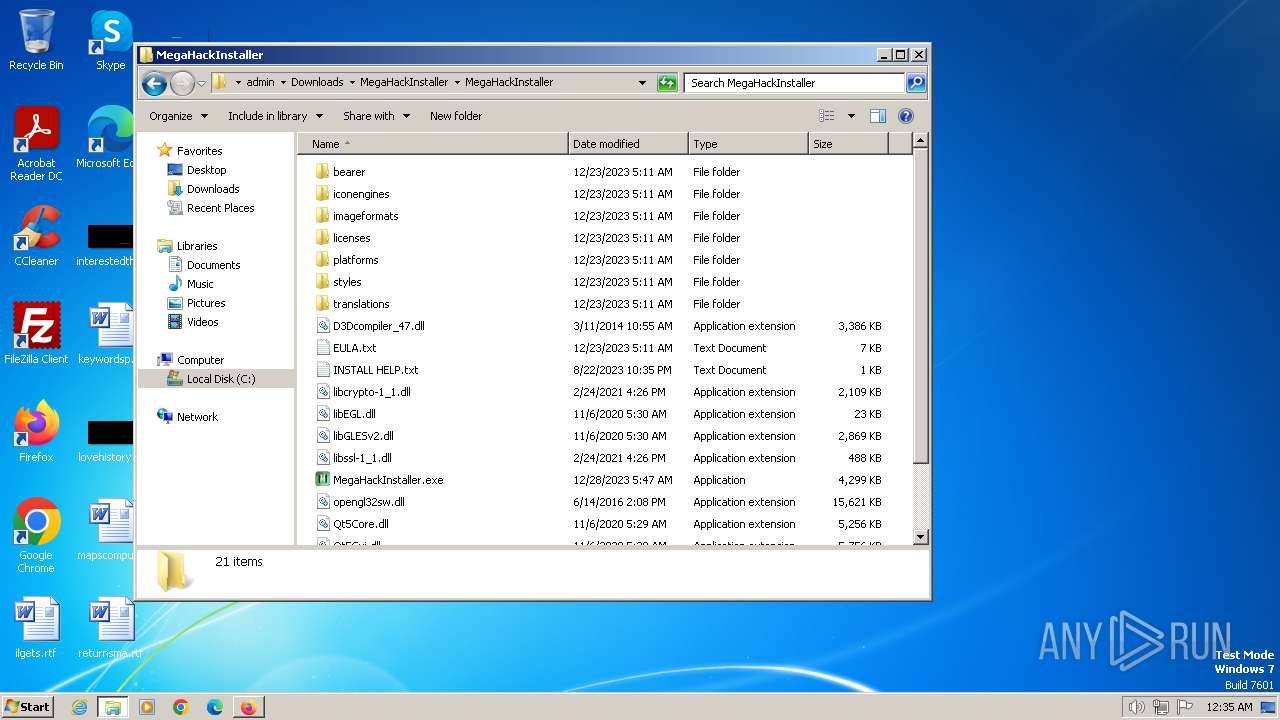Sort files by Name column
Viewport: 1280px width, 720px height.
point(433,144)
